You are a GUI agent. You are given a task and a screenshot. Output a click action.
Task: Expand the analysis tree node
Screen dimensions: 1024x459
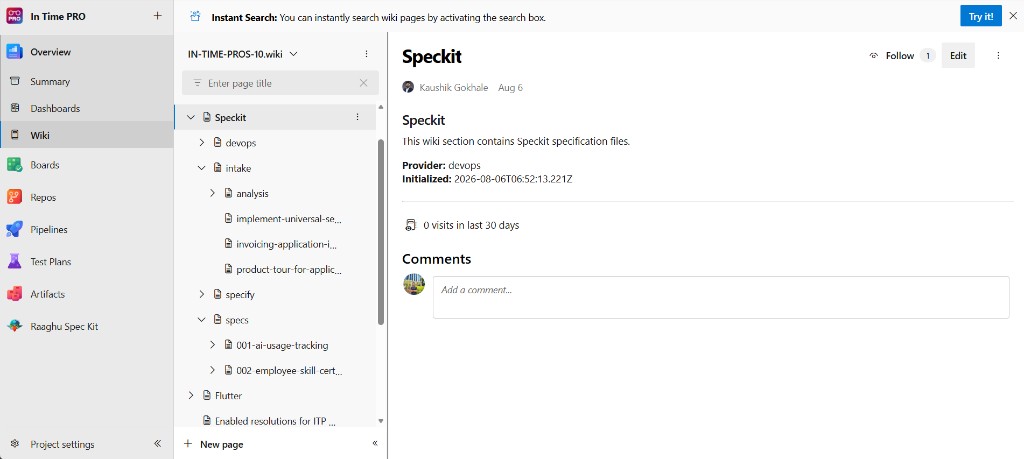click(x=212, y=193)
